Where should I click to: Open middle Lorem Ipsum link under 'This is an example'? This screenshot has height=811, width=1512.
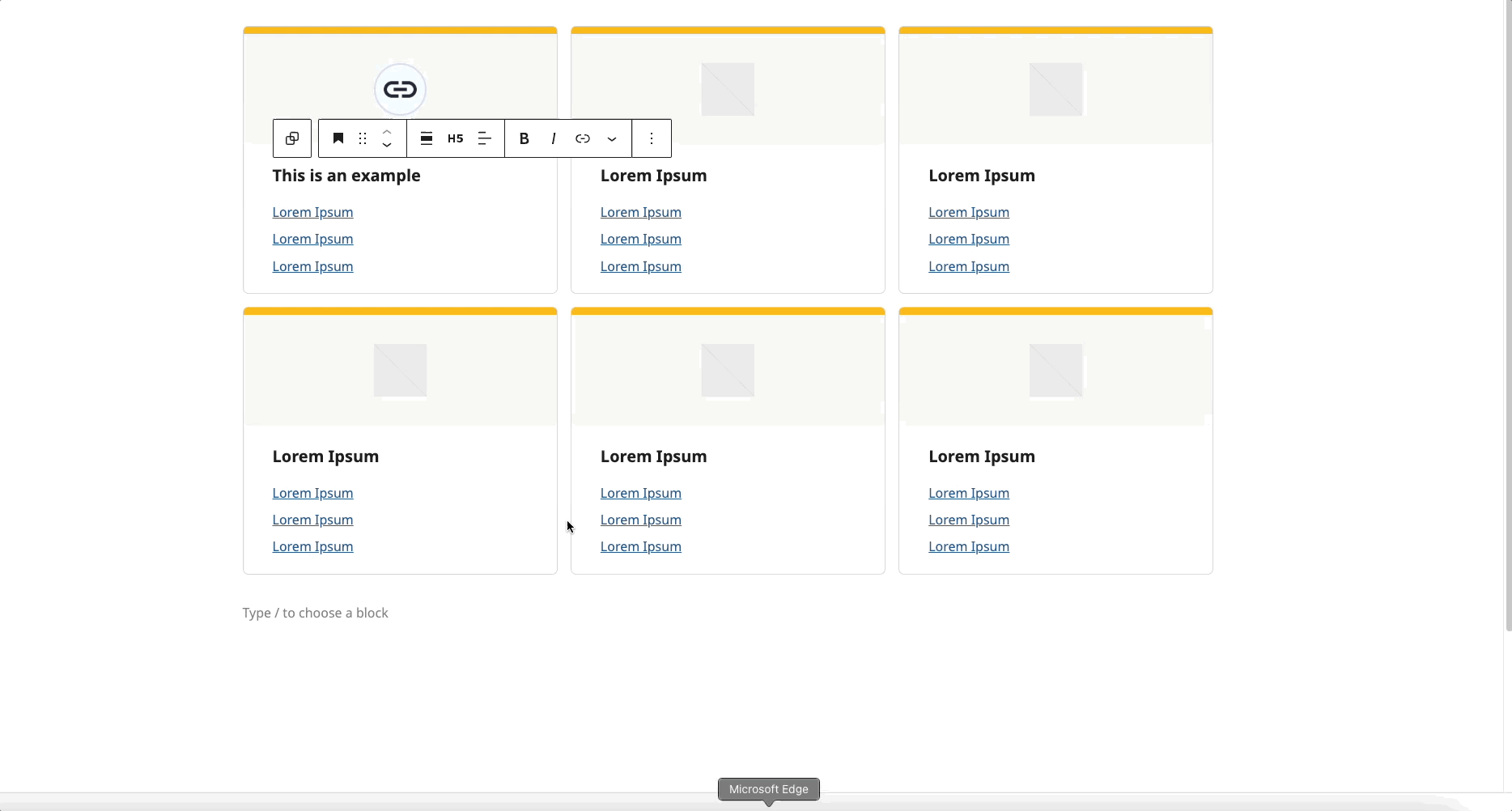(312, 239)
